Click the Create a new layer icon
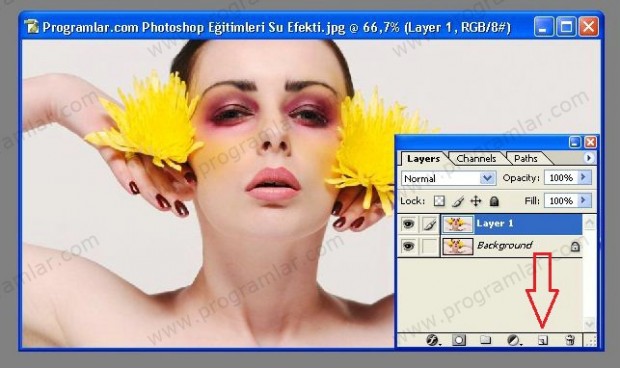620x368 pixels. point(543,340)
